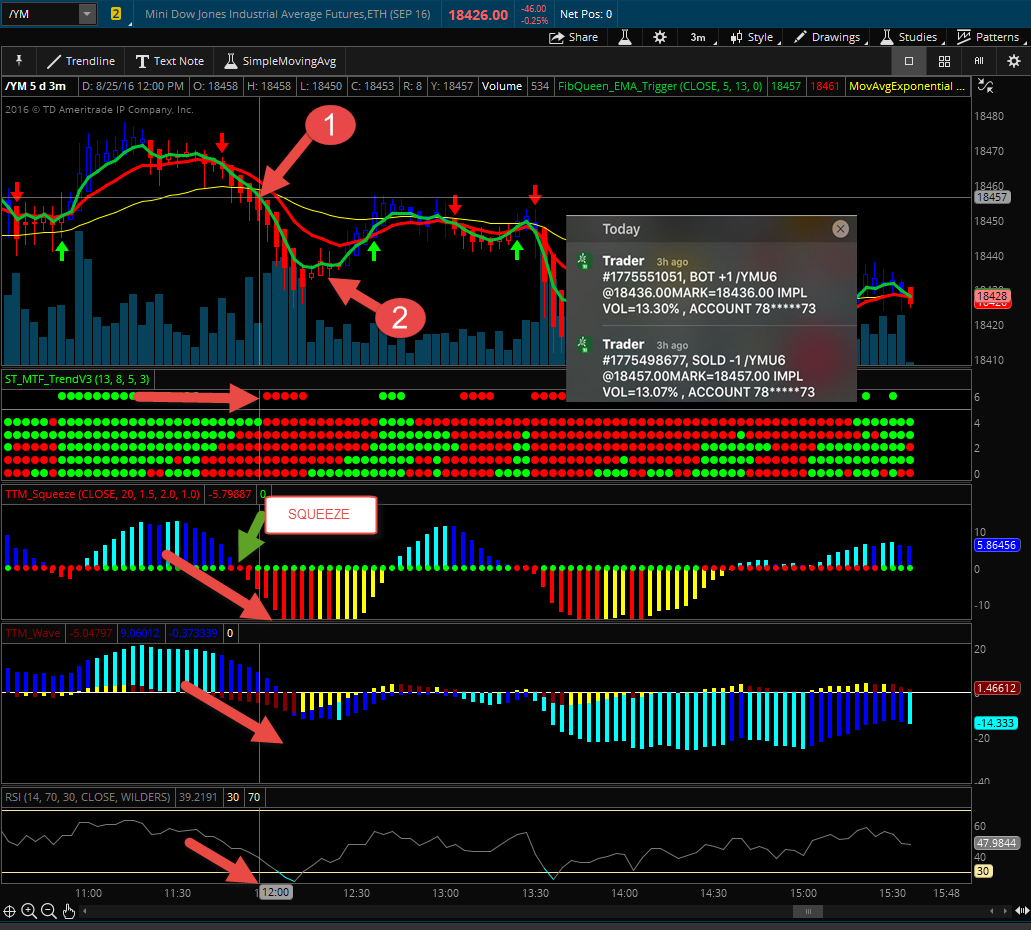Click the green 18457 EMA value
The height and width of the screenshot is (930, 1031).
(786, 86)
